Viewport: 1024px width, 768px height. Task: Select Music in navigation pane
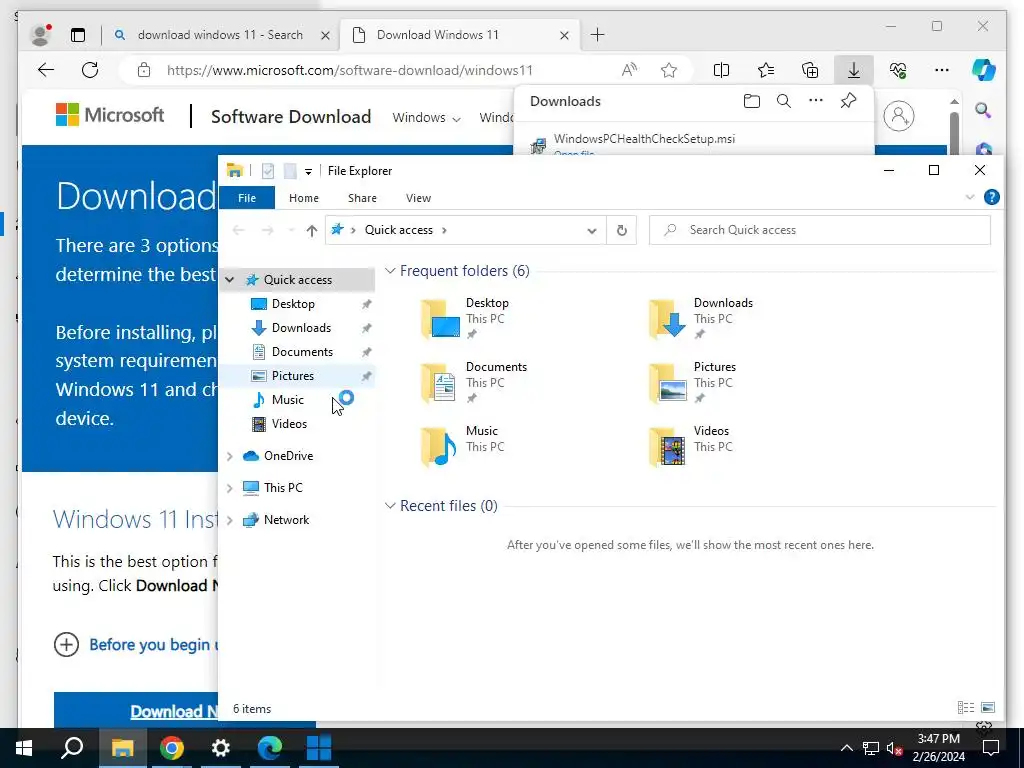pyautogui.click(x=287, y=400)
